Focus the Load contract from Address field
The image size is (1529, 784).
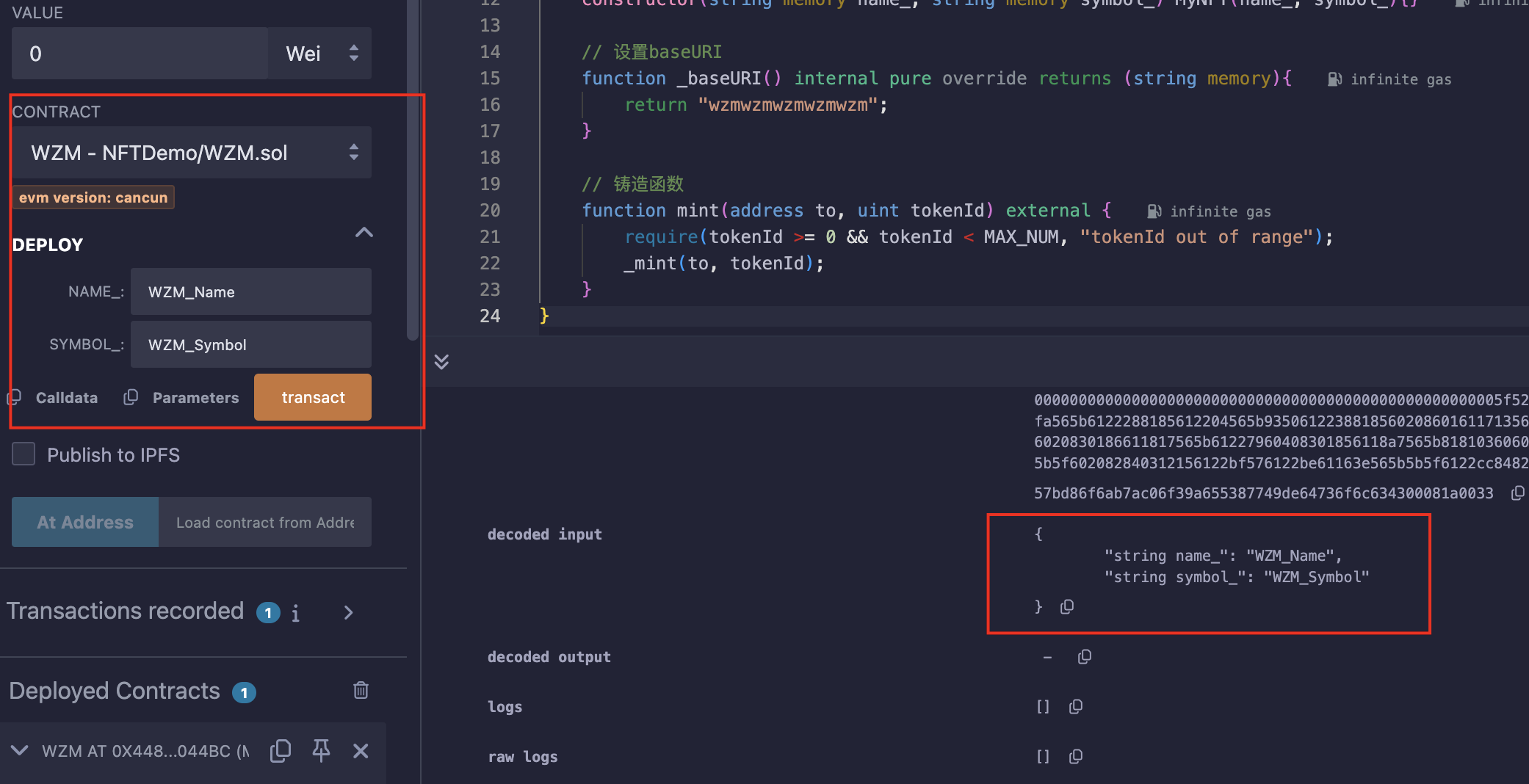coord(265,522)
